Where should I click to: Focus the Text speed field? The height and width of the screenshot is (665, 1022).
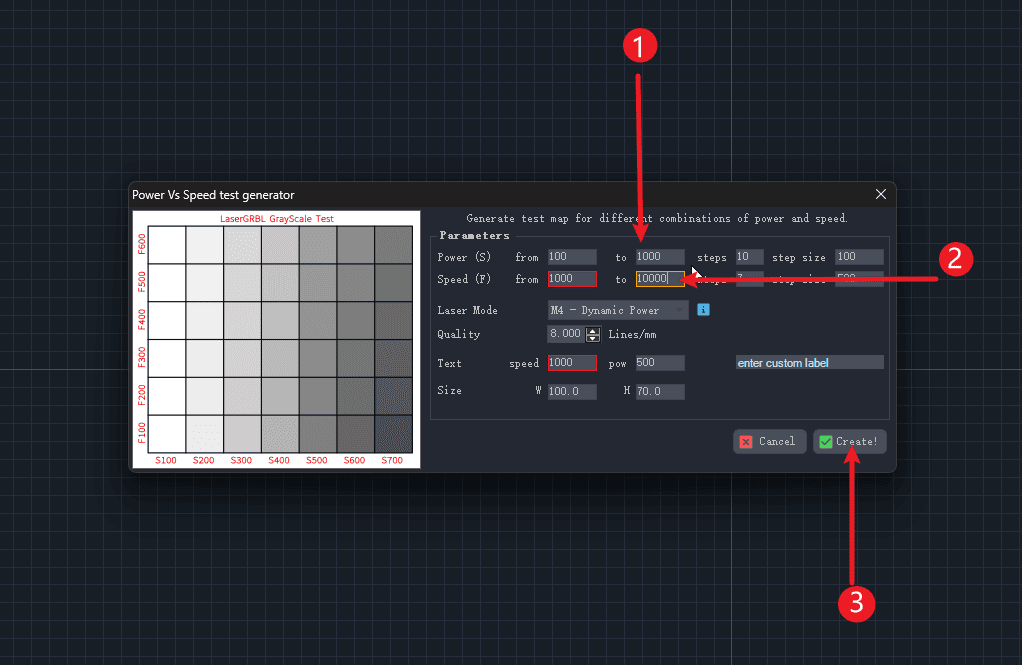click(x=572, y=363)
